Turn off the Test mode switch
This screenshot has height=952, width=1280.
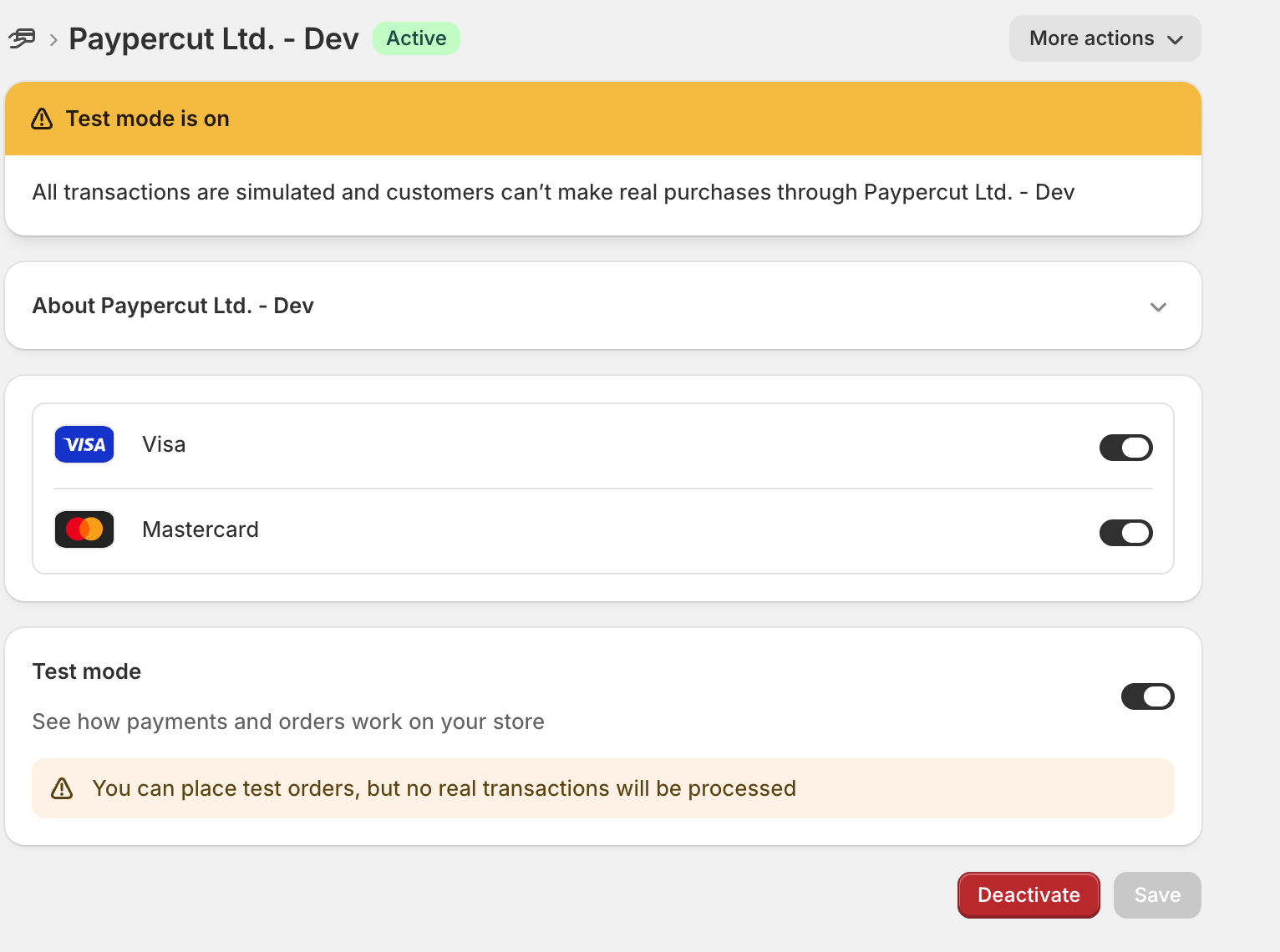pos(1147,696)
